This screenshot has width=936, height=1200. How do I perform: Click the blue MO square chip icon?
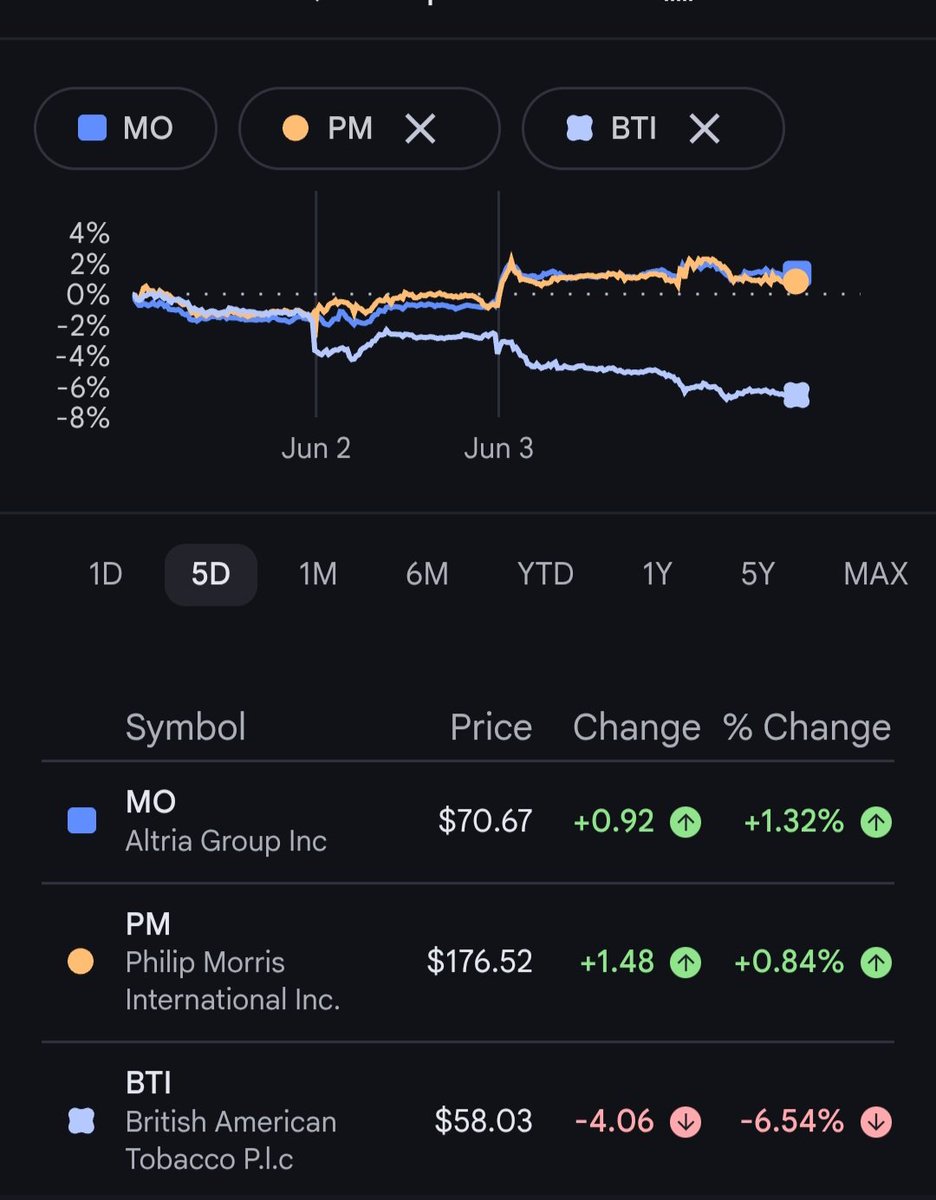tap(92, 128)
